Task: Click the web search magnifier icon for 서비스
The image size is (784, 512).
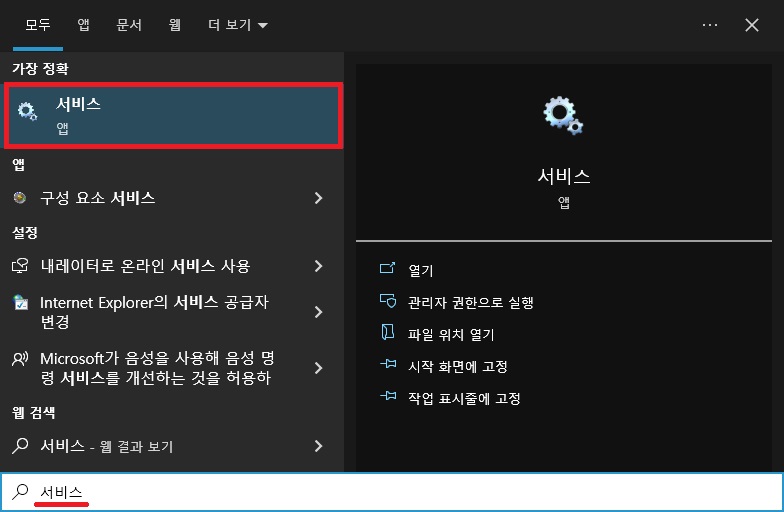Action: 20,446
